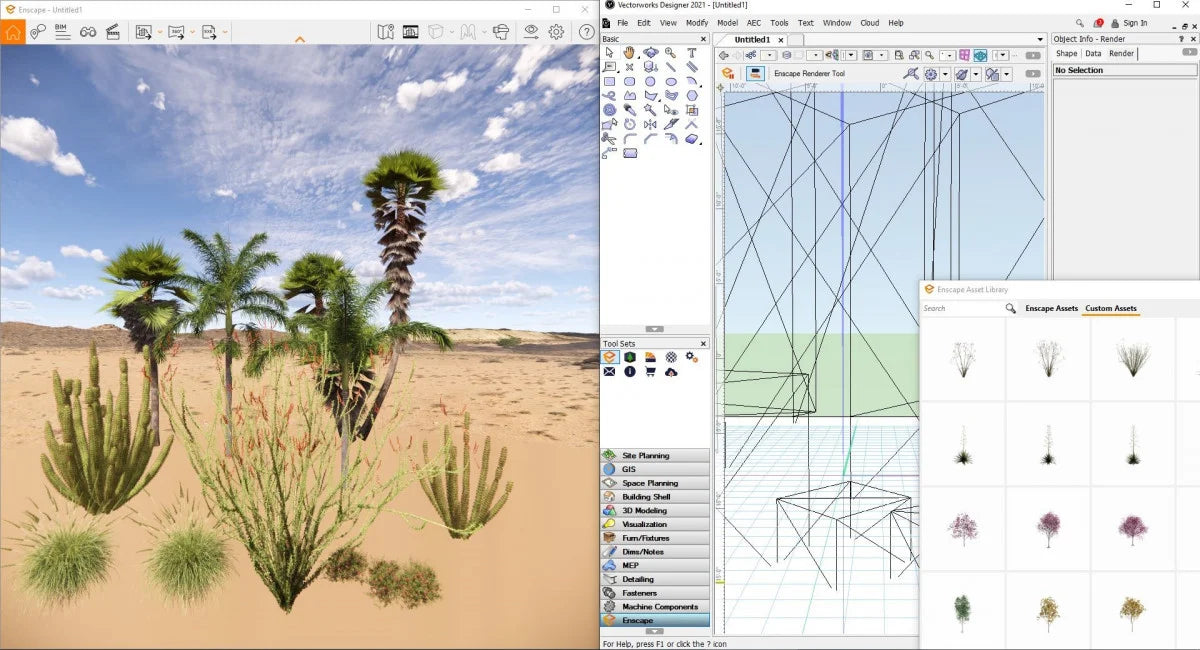
Task: Open the 3D Modeling tool set
Action: pyautogui.click(x=655, y=511)
